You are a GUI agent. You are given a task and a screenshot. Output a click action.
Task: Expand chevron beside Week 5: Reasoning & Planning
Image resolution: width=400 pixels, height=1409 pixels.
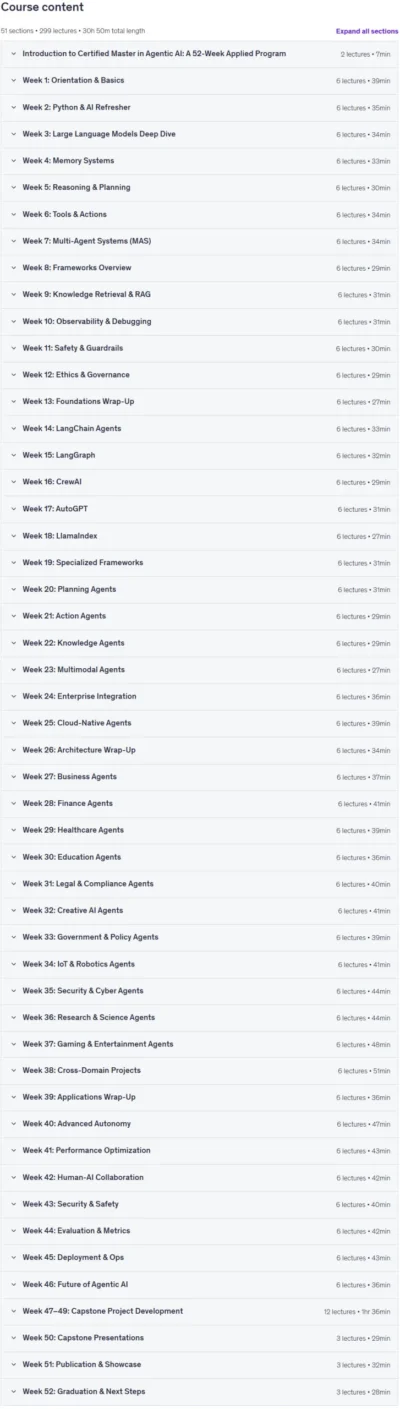13,187
